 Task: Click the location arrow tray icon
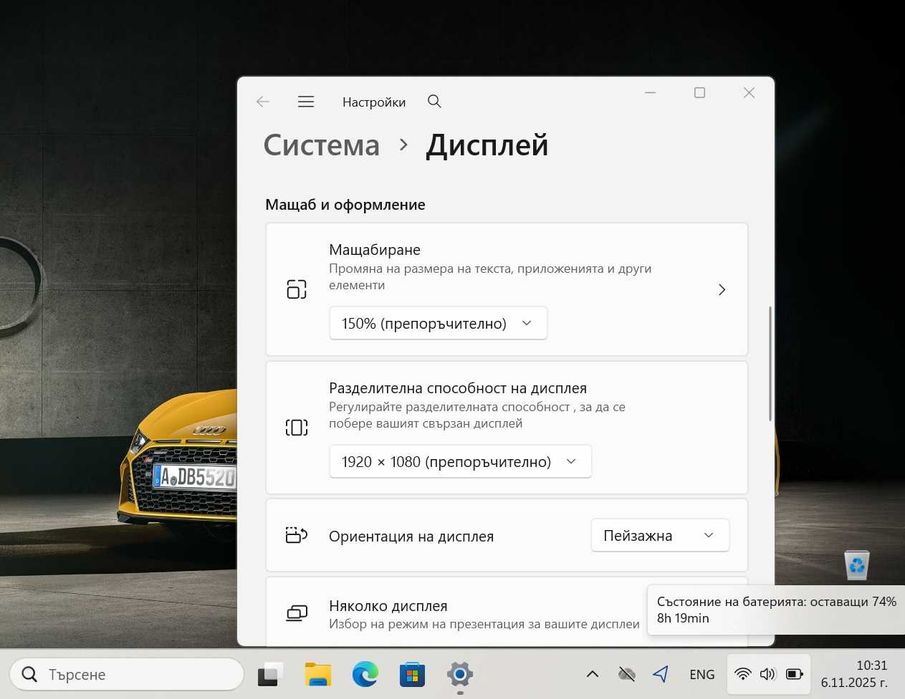(661, 674)
